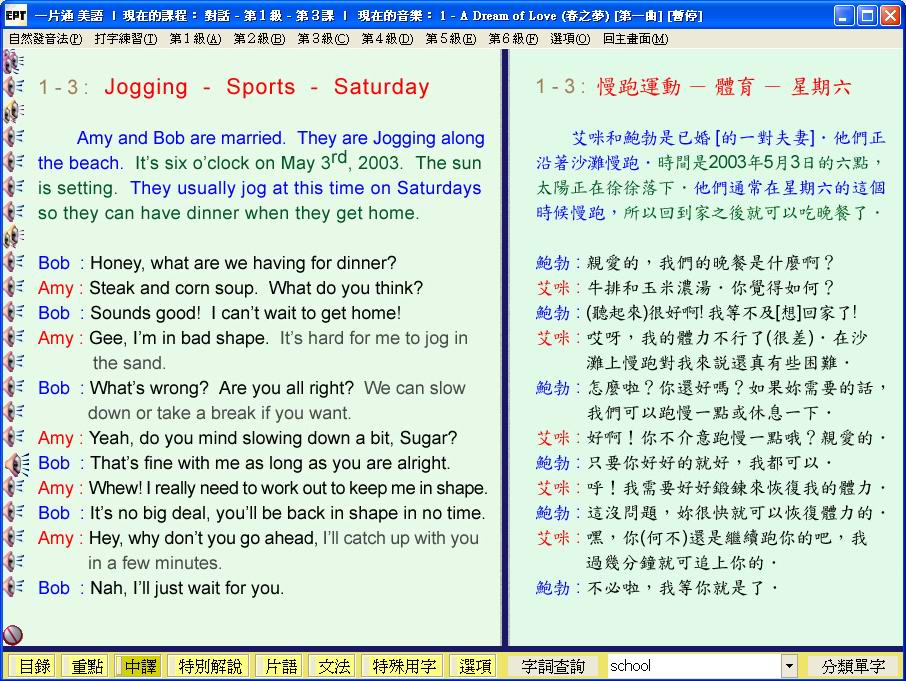Play audio for 'Yeah, do you mind slowing down'
Screen dimensions: 906x681
tap(13, 438)
